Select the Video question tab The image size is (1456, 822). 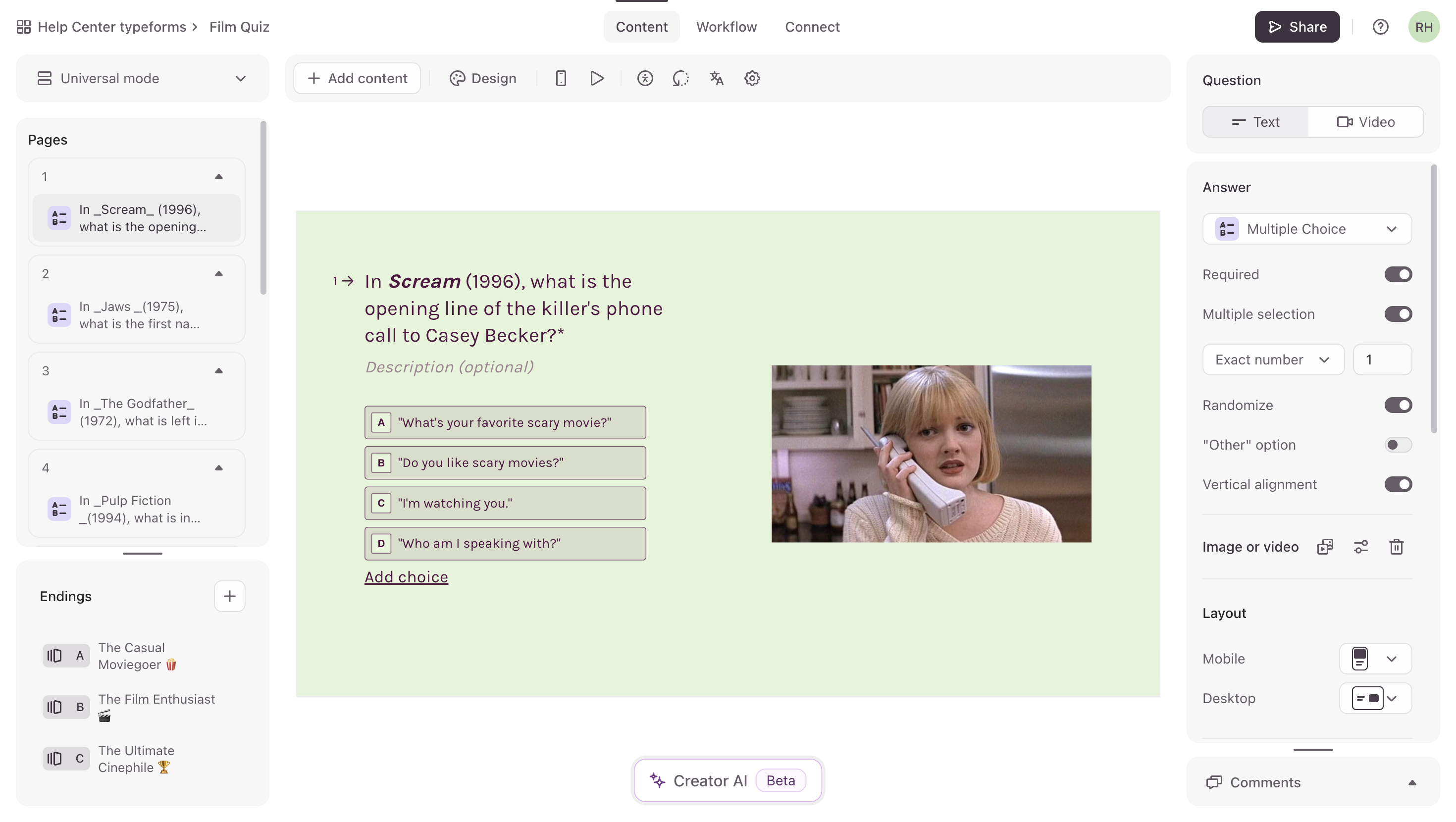point(1365,121)
